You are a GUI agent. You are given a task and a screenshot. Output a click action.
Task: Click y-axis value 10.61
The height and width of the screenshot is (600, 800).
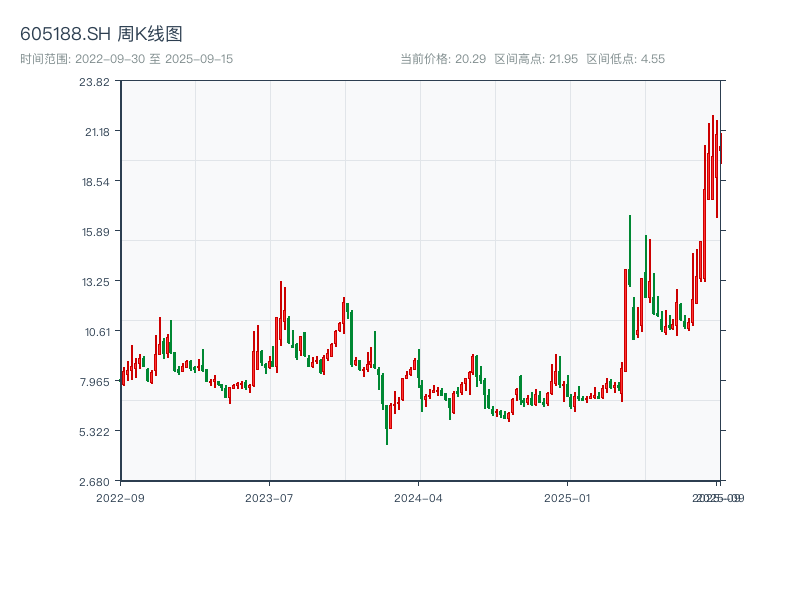[x=97, y=332]
